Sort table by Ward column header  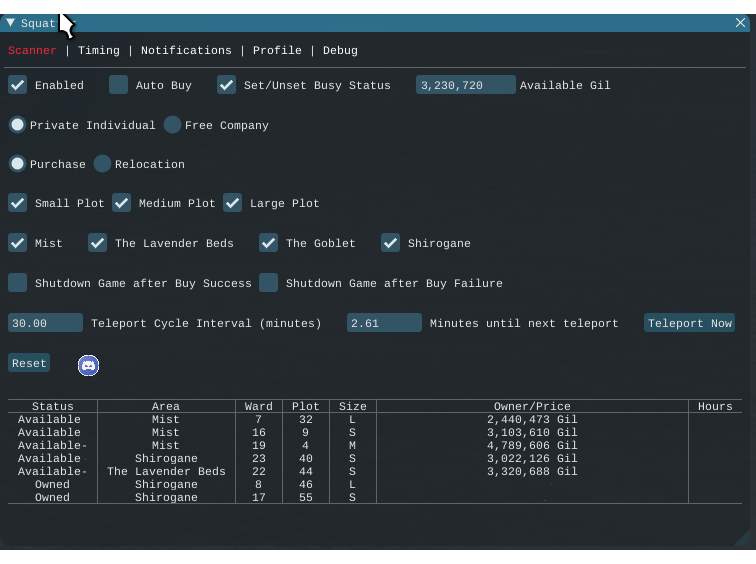pos(259,406)
